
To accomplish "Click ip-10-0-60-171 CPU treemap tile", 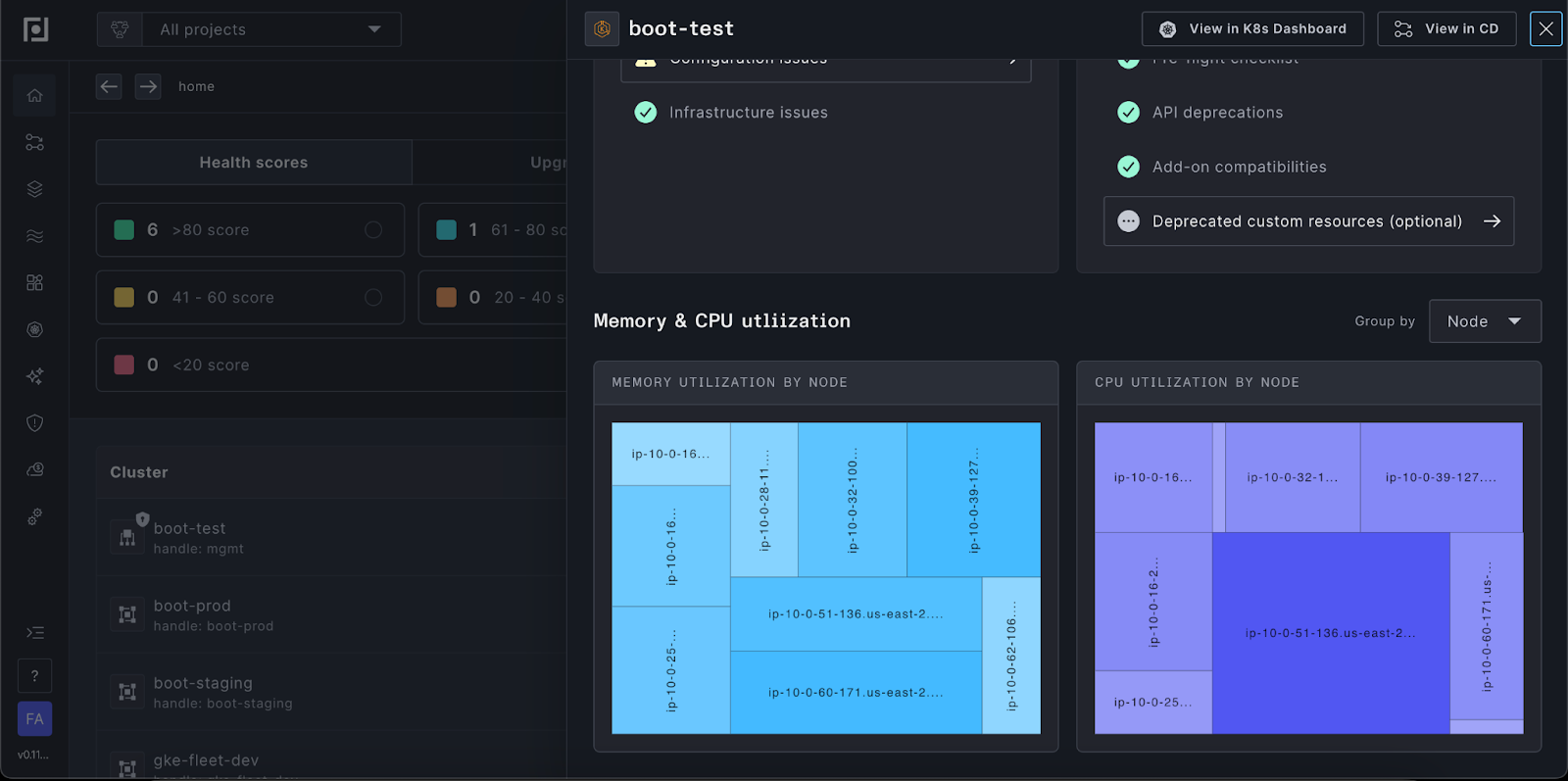I will coord(1487,626).
